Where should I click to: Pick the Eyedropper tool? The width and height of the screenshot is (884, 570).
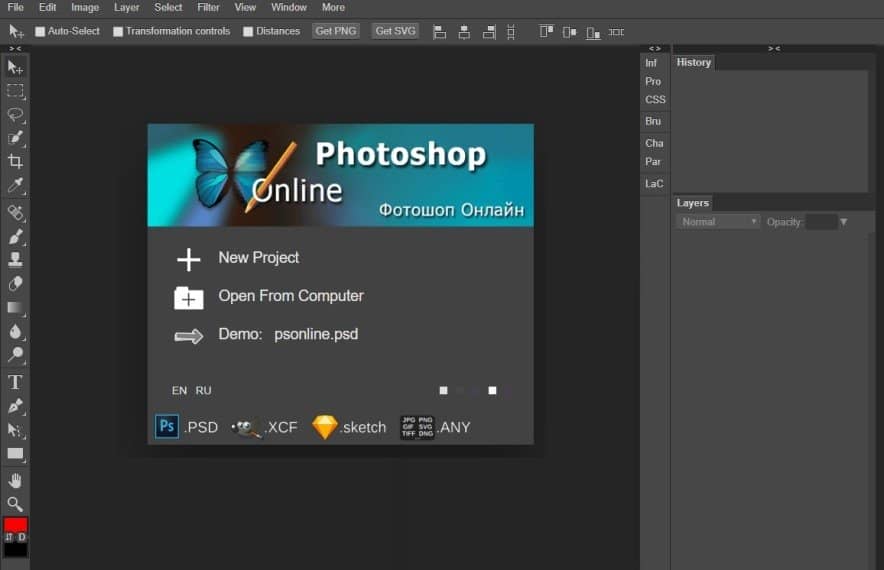tap(15, 186)
